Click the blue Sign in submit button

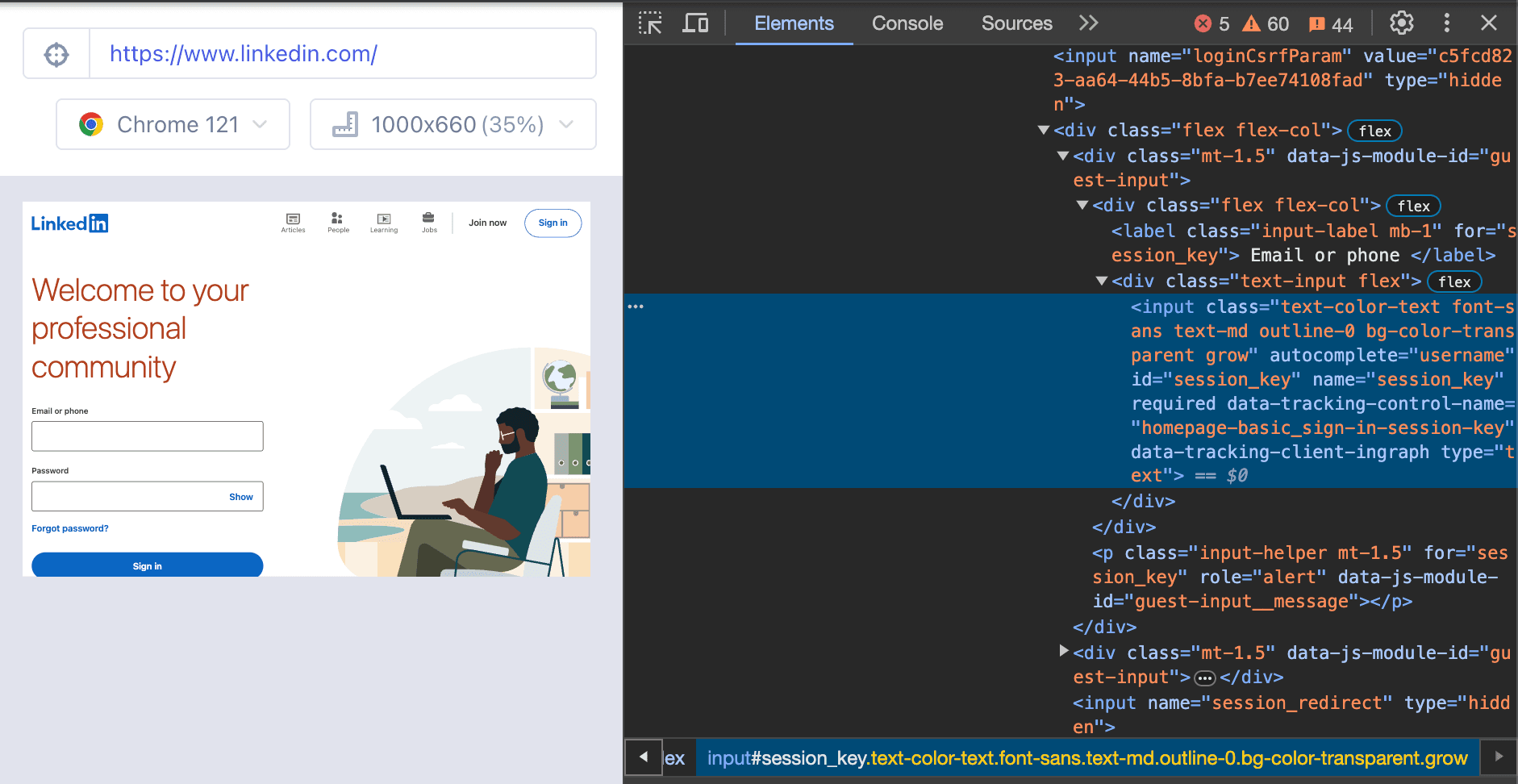(148, 565)
